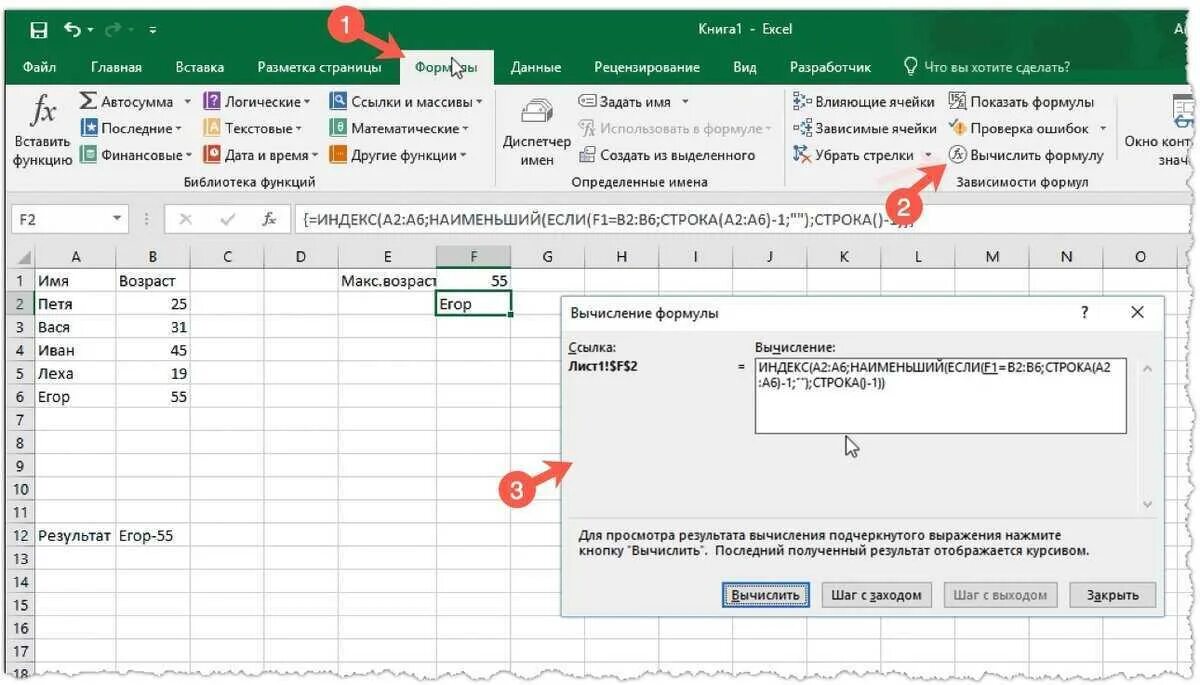Open Ссылки и массивы functions list
The height and width of the screenshot is (685, 1200).
[x=406, y=102]
